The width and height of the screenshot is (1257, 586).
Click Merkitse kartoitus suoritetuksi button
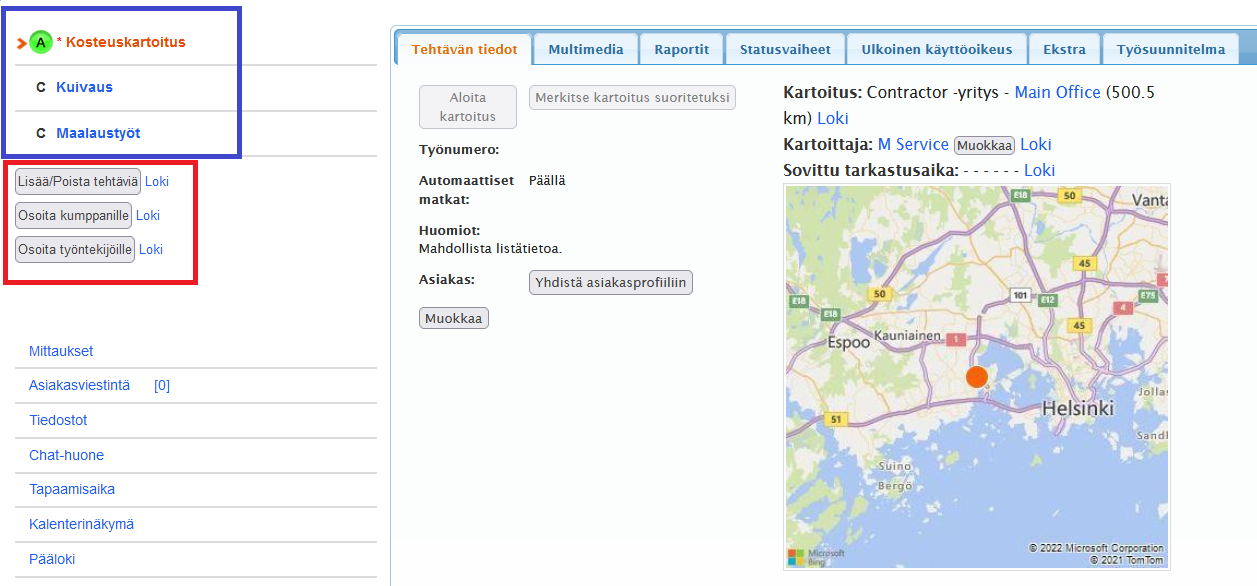point(632,98)
